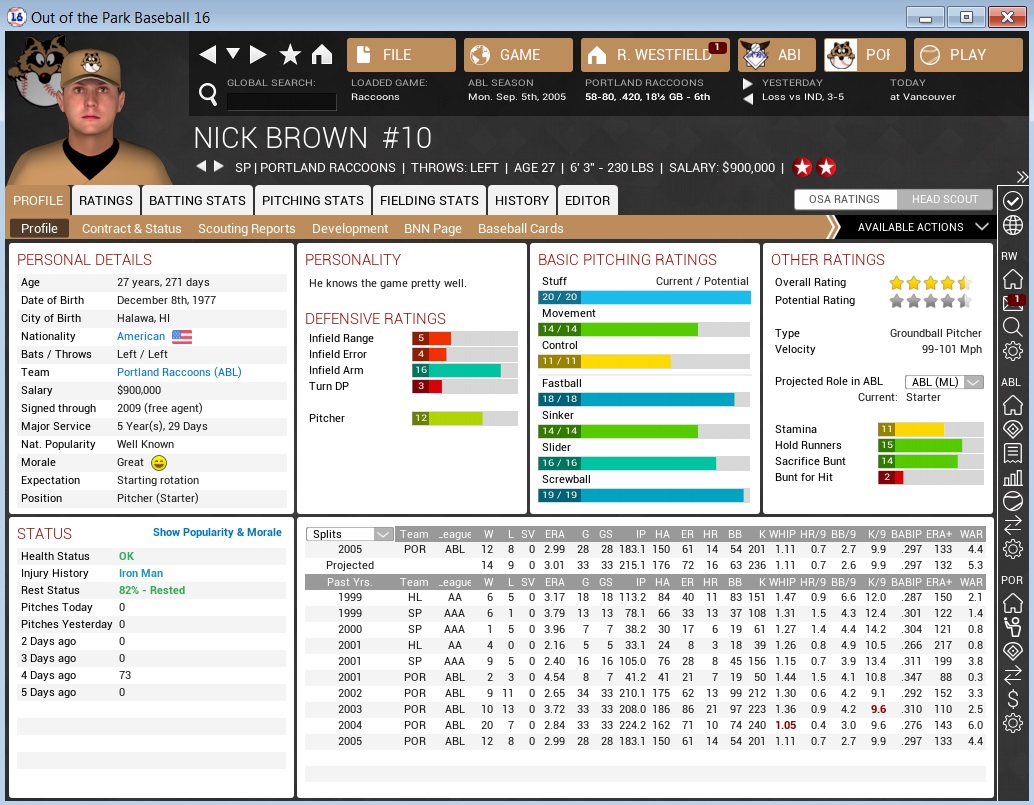1034x805 pixels.
Task: Click the home icon in top navigation
Action: coord(321,55)
